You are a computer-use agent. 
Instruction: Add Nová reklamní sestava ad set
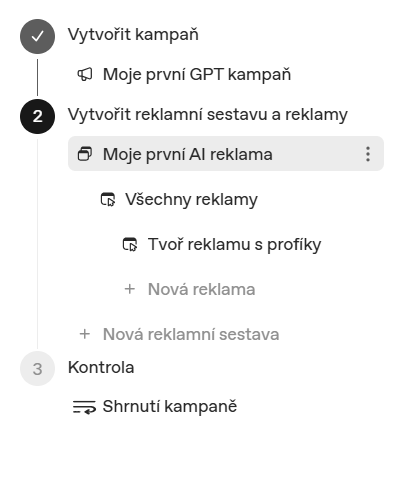coord(191,334)
